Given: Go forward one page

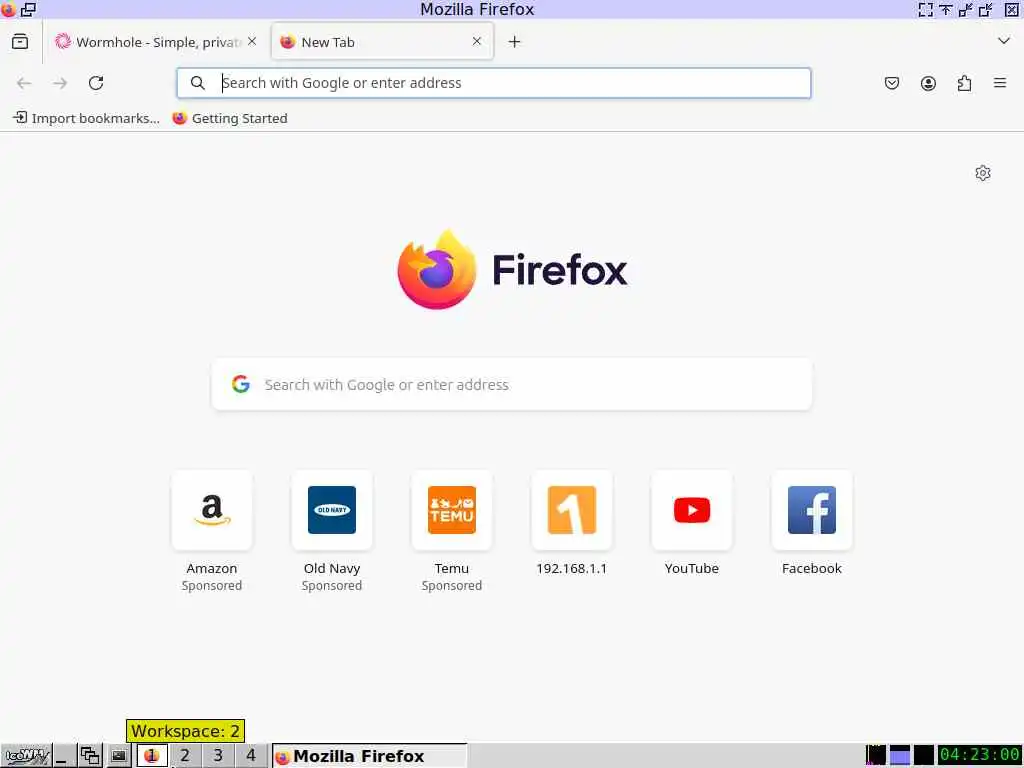Looking at the screenshot, I should point(60,83).
